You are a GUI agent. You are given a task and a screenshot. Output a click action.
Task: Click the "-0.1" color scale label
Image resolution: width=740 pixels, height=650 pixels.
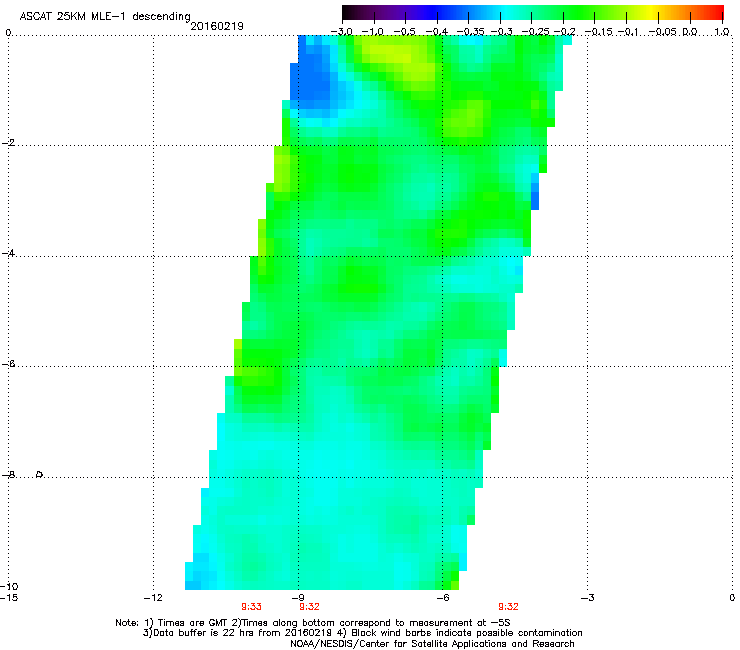(x=629, y=32)
